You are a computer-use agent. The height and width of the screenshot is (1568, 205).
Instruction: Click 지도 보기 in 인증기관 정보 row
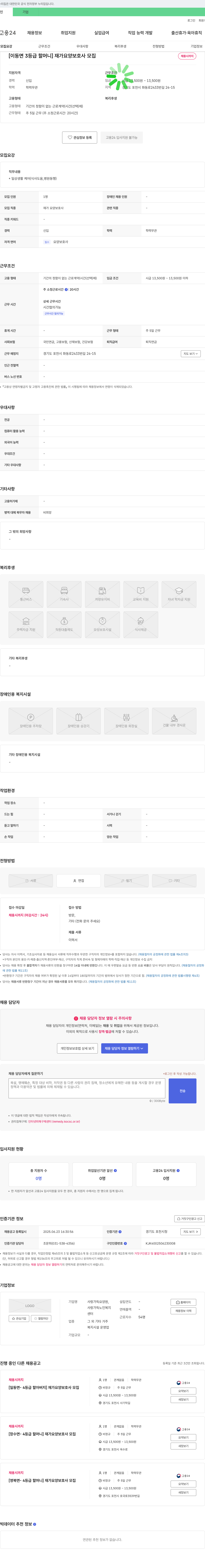tap(190, 1232)
